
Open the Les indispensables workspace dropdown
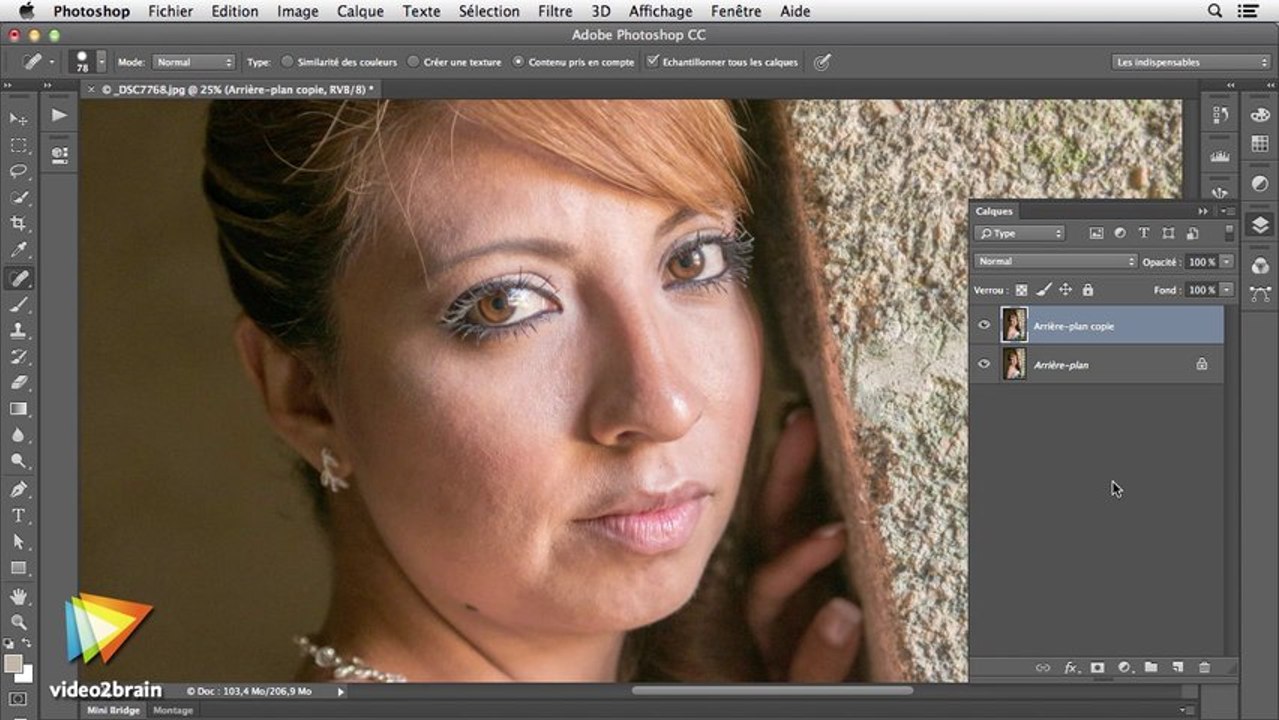pos(1191,62)
